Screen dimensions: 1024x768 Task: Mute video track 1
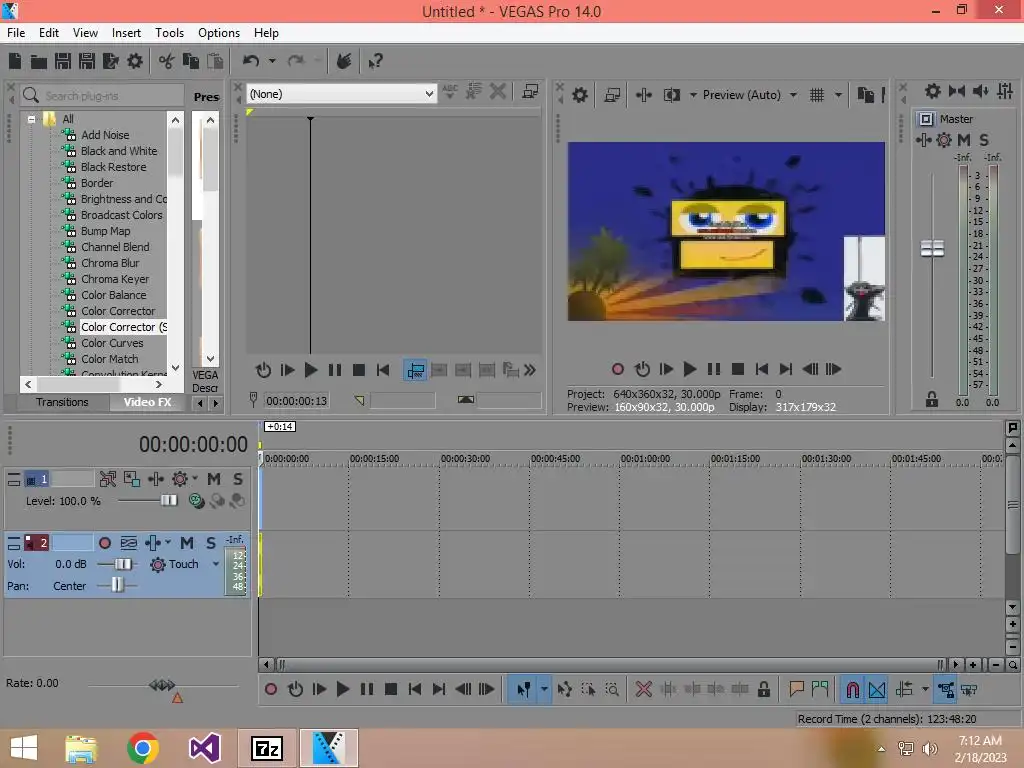[x=214, y=479]
